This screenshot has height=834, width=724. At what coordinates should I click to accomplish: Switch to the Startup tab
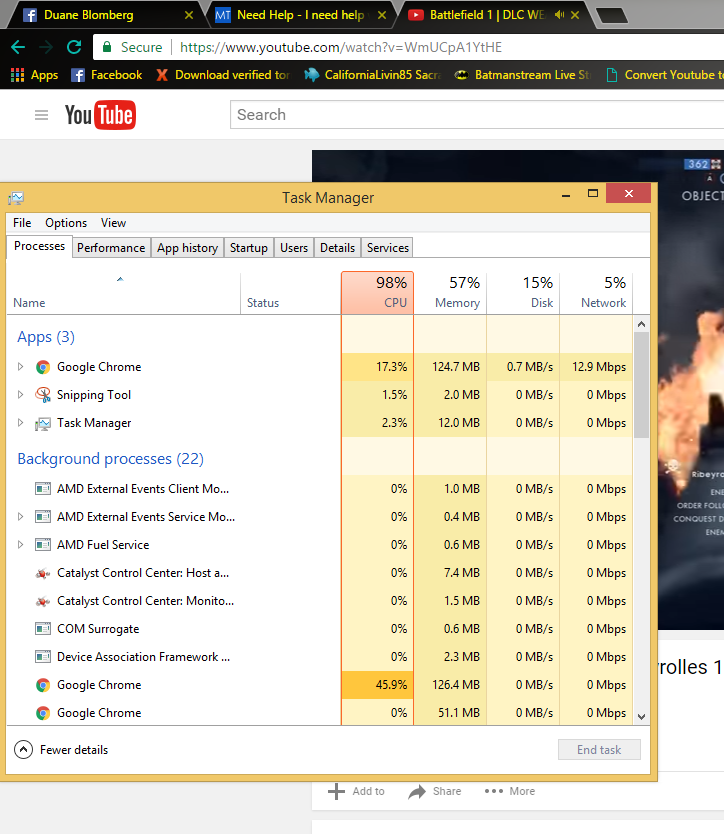[x=248, y=248]
